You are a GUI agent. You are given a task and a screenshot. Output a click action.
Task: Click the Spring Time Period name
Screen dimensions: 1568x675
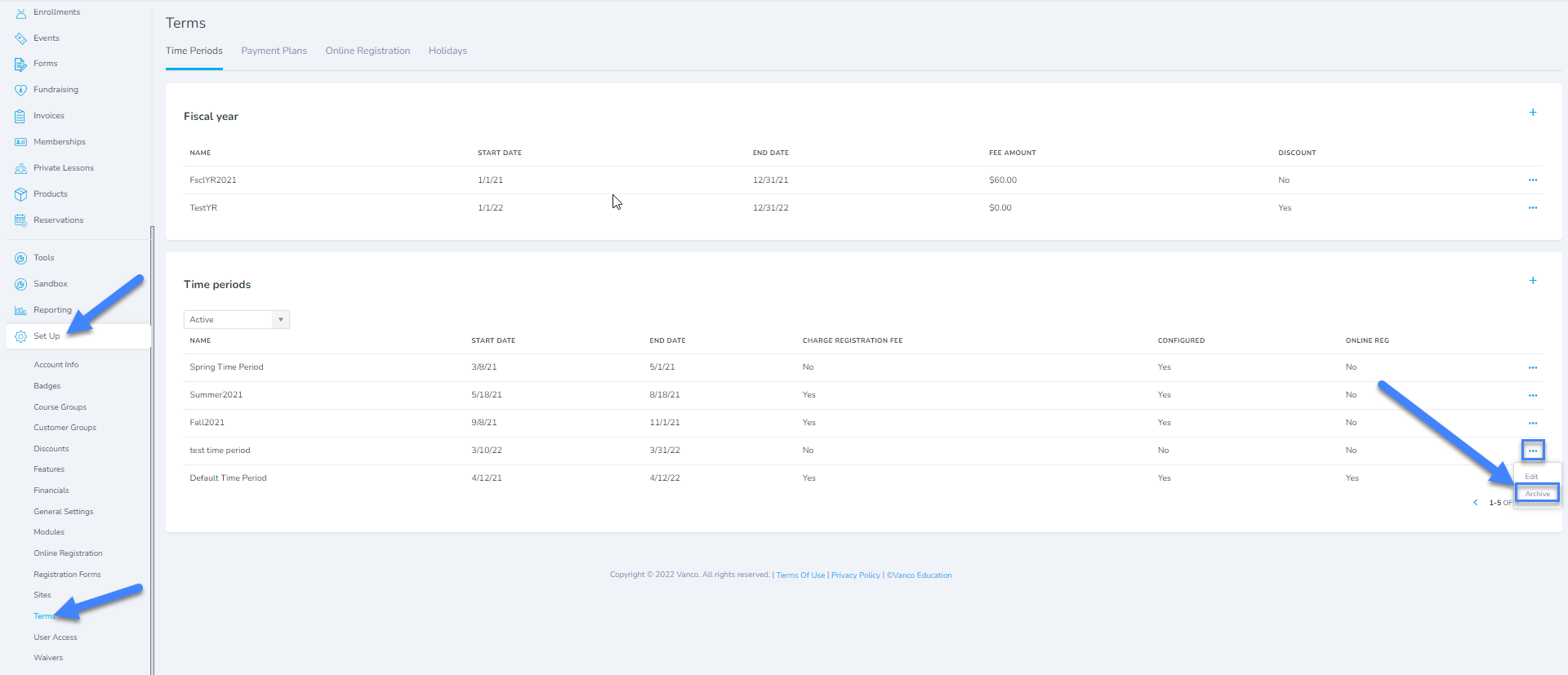226,367
